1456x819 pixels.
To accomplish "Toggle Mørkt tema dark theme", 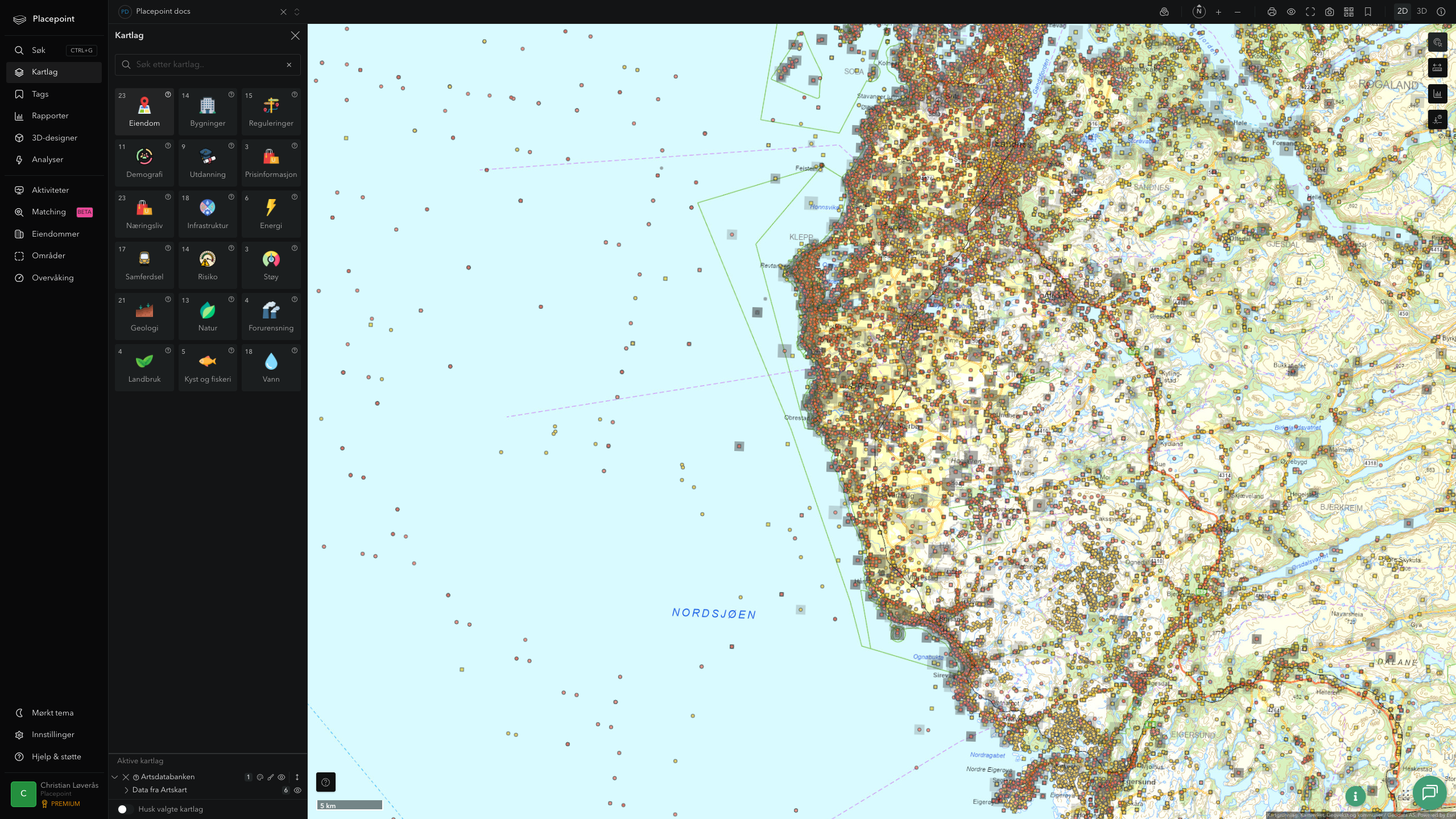I will pos(54,713).
